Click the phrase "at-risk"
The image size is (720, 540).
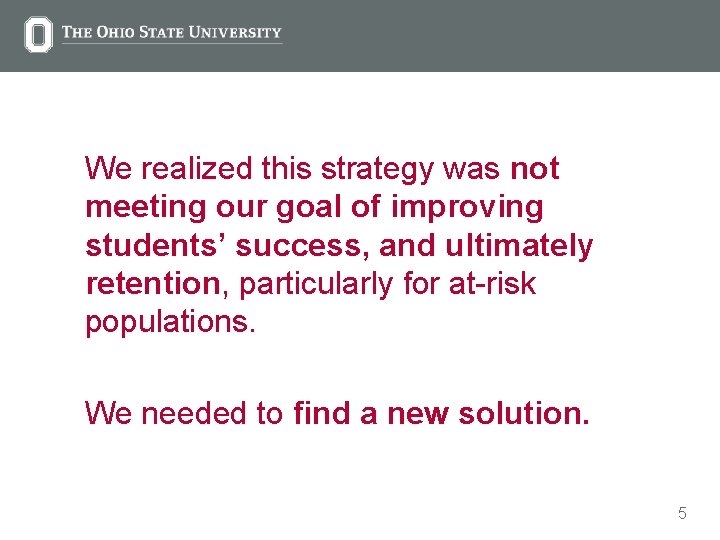click(491, 284)
